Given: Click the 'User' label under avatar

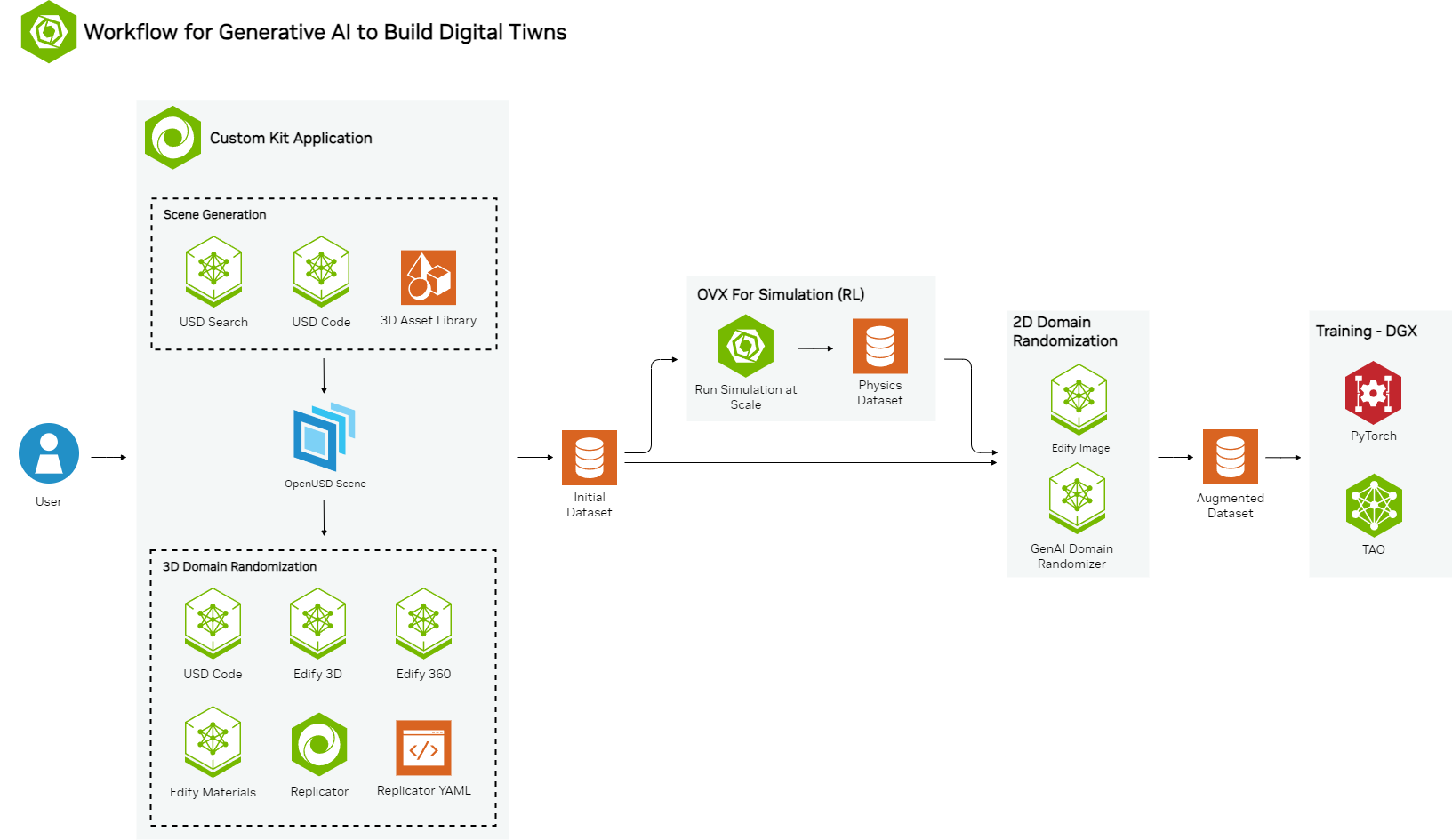Looking at the screenshot, I should click(x=49, y=501).
